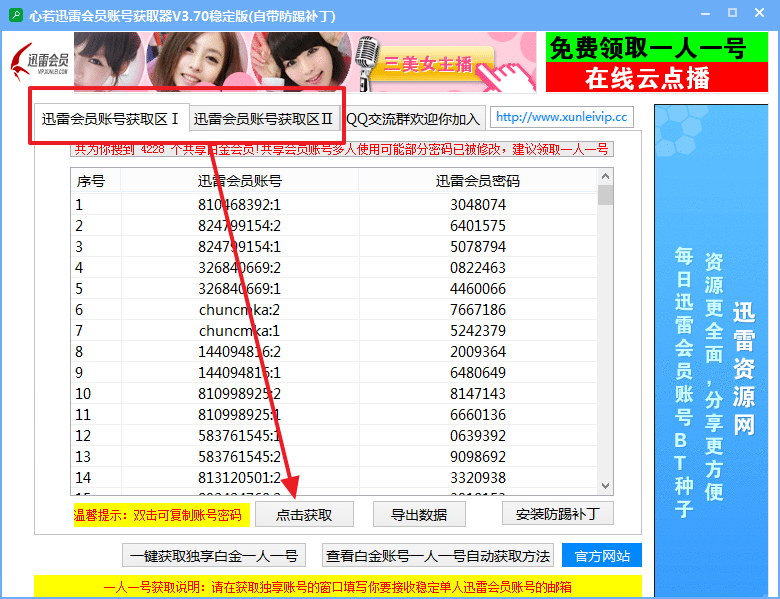Open the QQ交流群欢迎你加入 tab
The width and height of the screenshot is (780, 599).
coord(413,119)
